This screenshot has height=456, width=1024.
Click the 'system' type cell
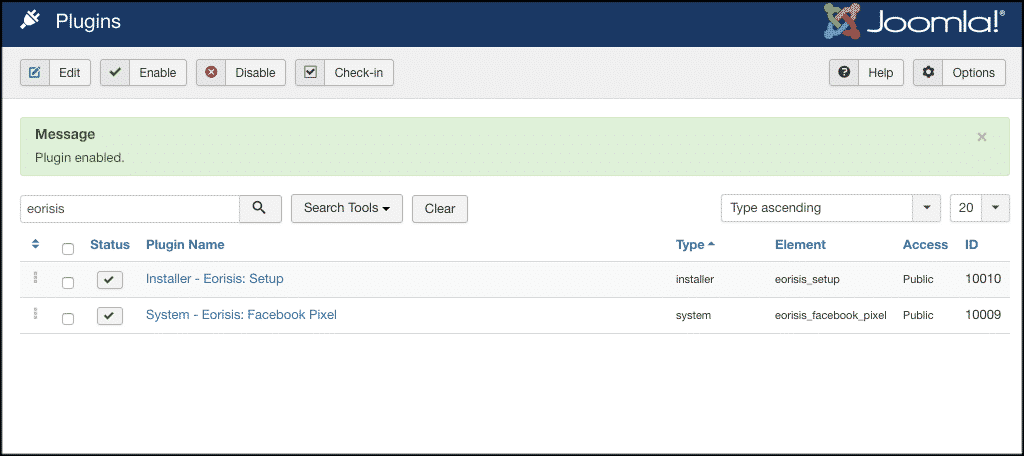pyautogui.click(x=694, y=316)
